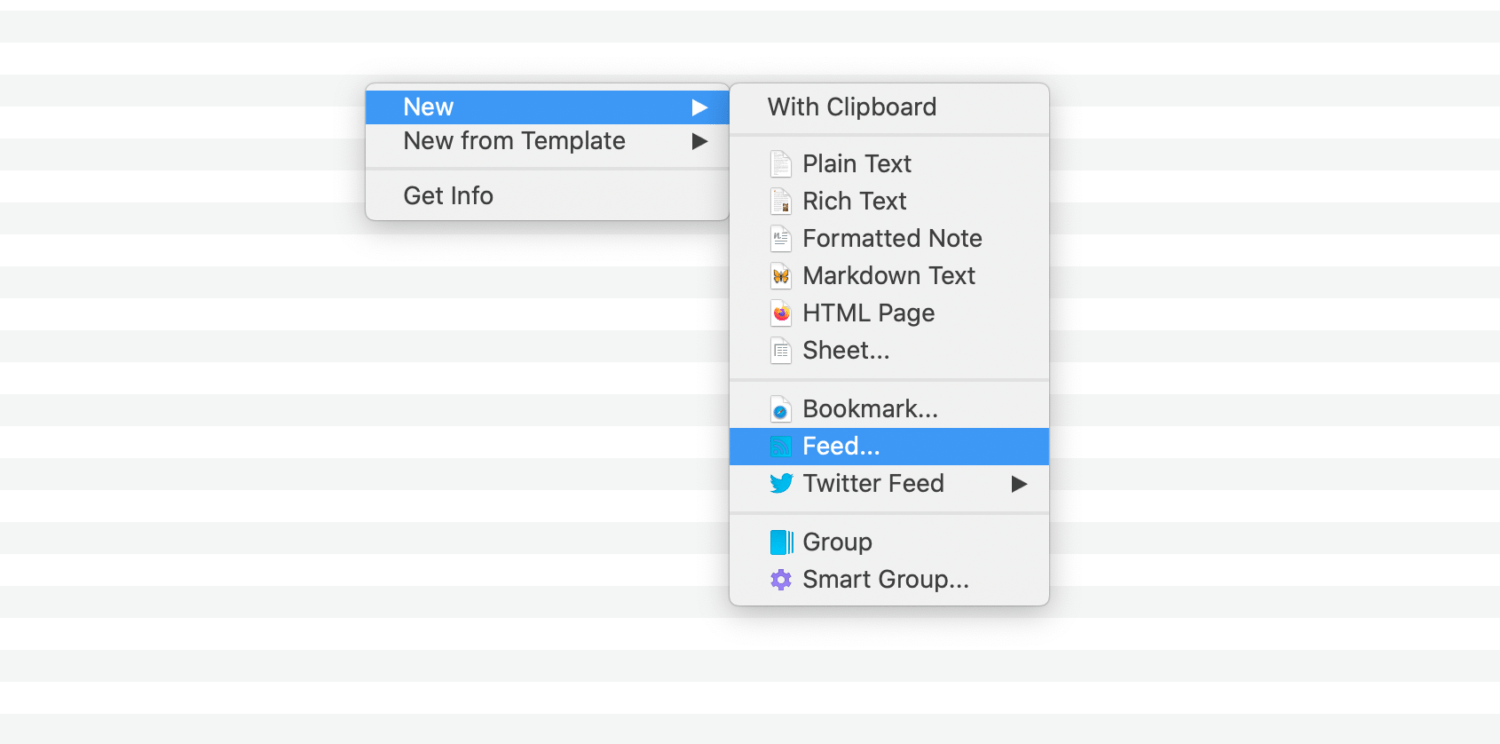Click the Markdown Text butterfly icon

pyautogui.click(x=781, y=276)
